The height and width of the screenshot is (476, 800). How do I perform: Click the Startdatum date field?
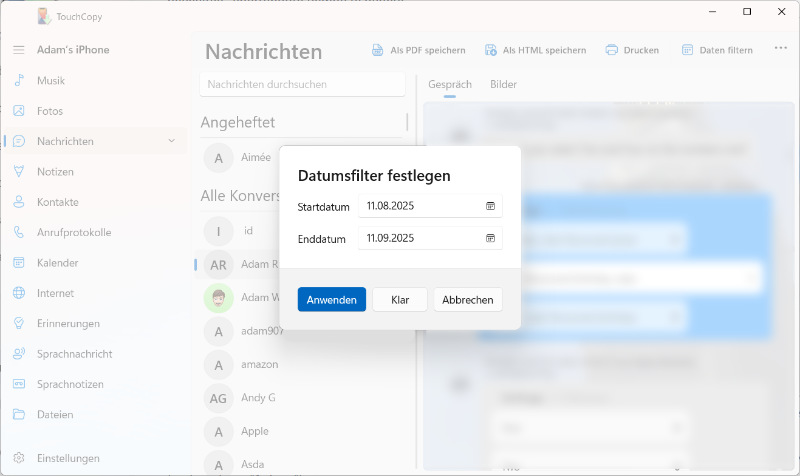(420, 206)
